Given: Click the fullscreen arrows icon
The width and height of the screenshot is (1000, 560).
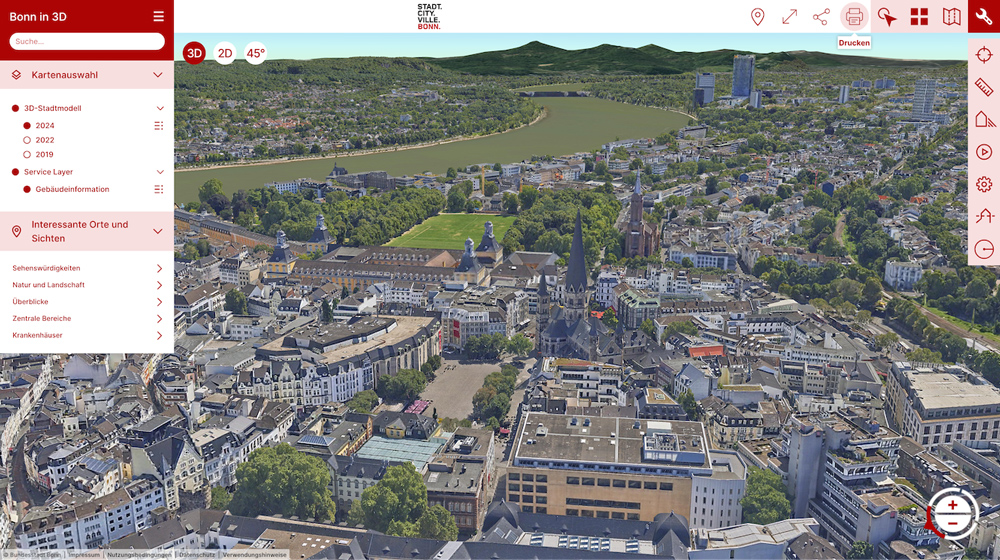Looking at the screenshot, I should pyautogui.click(x=789, y=17).
